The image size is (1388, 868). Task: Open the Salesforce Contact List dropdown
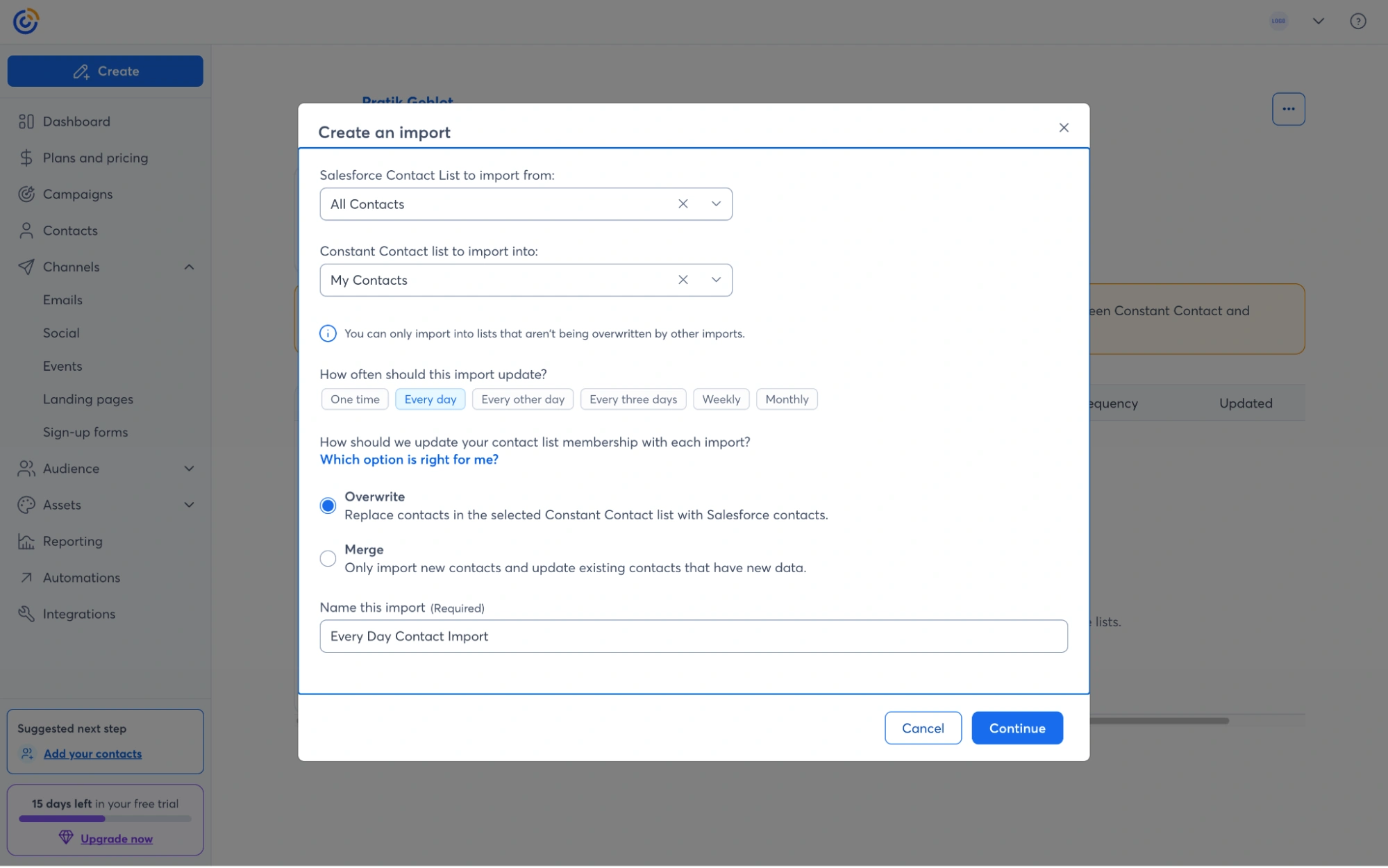coord(716,203)
